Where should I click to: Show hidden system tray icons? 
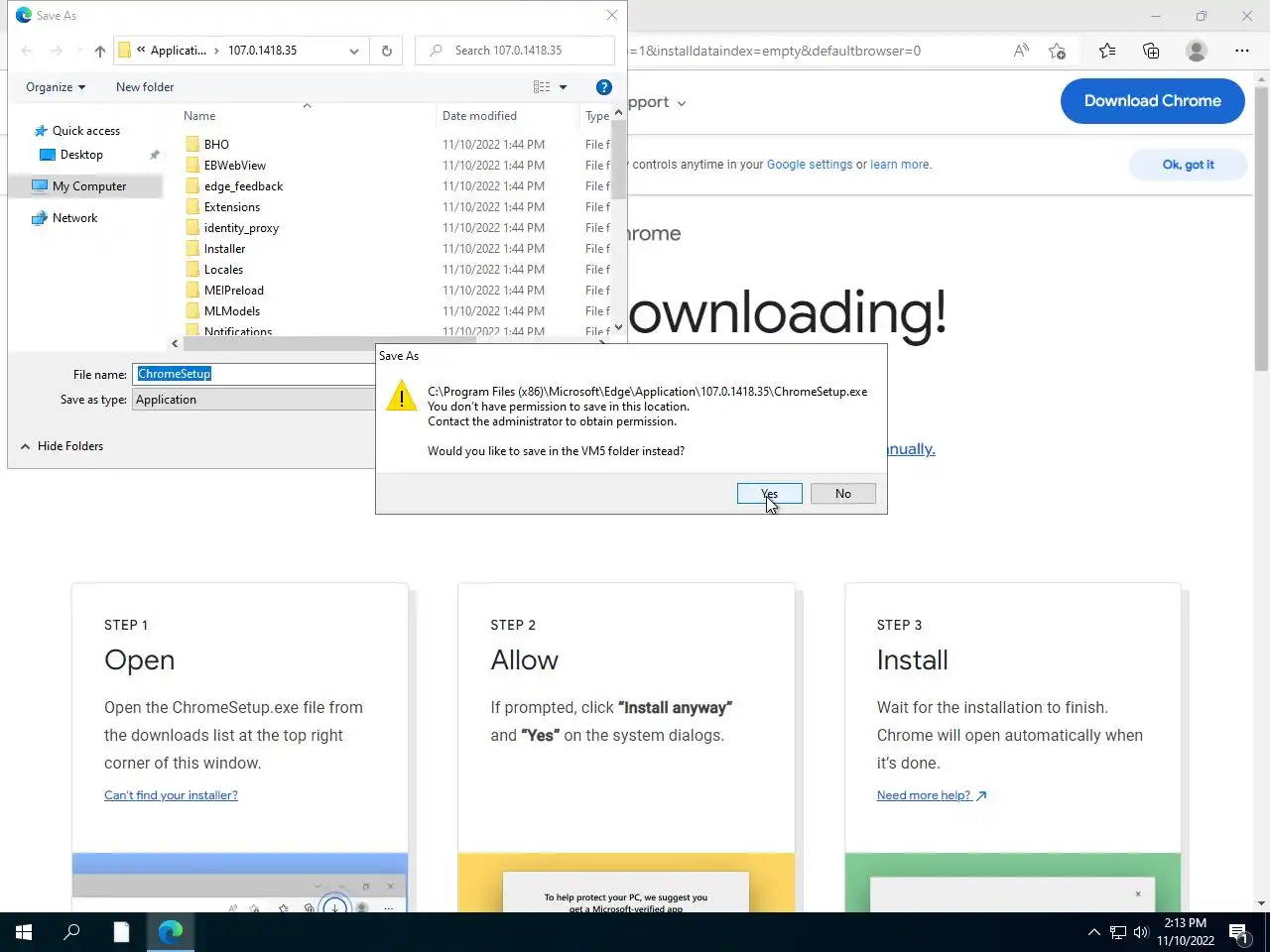click(x=1093, y=932)
